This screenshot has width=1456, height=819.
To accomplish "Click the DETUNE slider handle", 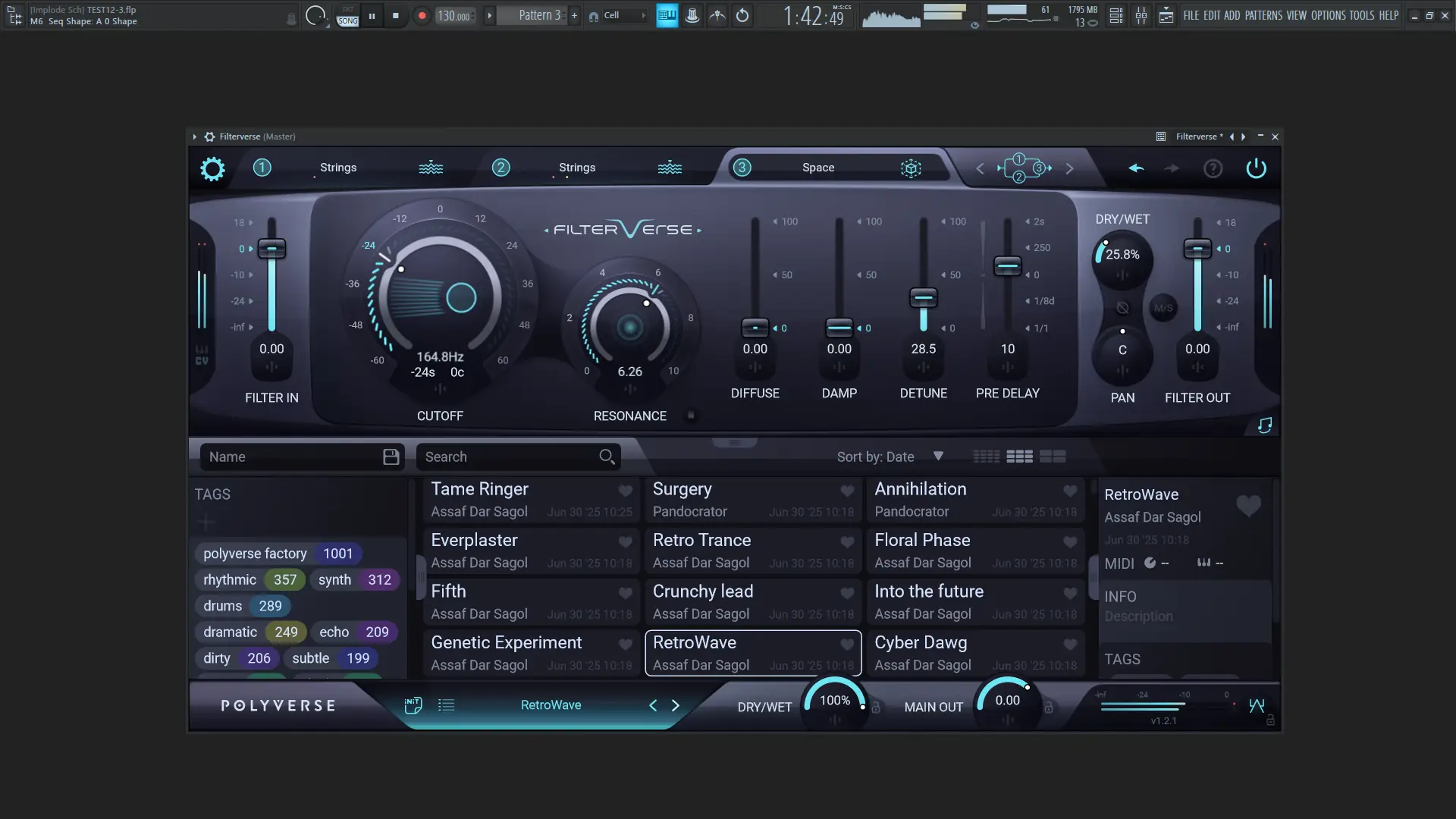I will pos(923,297).
